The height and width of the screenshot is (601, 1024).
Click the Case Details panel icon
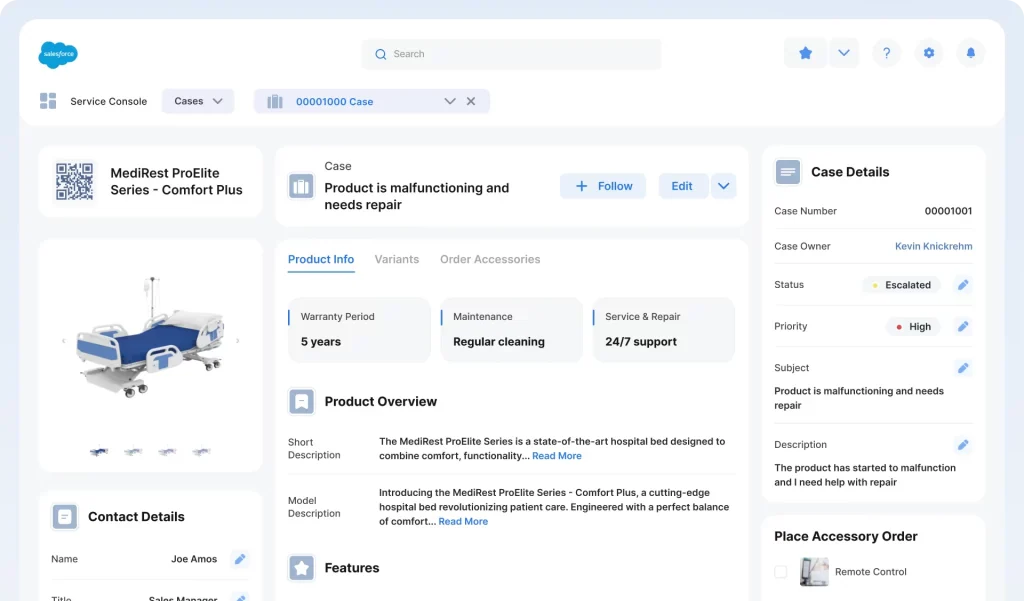pyautogui.click(x=788, y=172)
